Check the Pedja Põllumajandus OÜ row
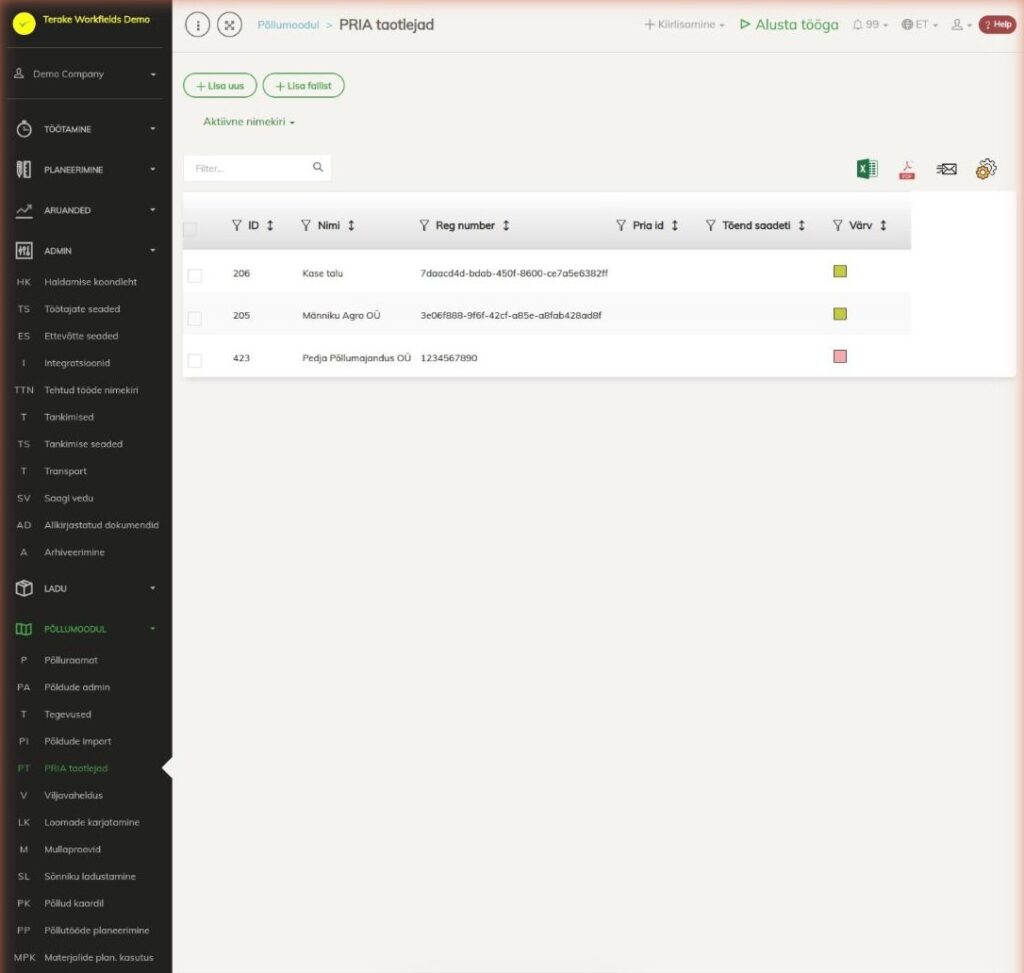1024x973 pixels. [x=195, y=360]
